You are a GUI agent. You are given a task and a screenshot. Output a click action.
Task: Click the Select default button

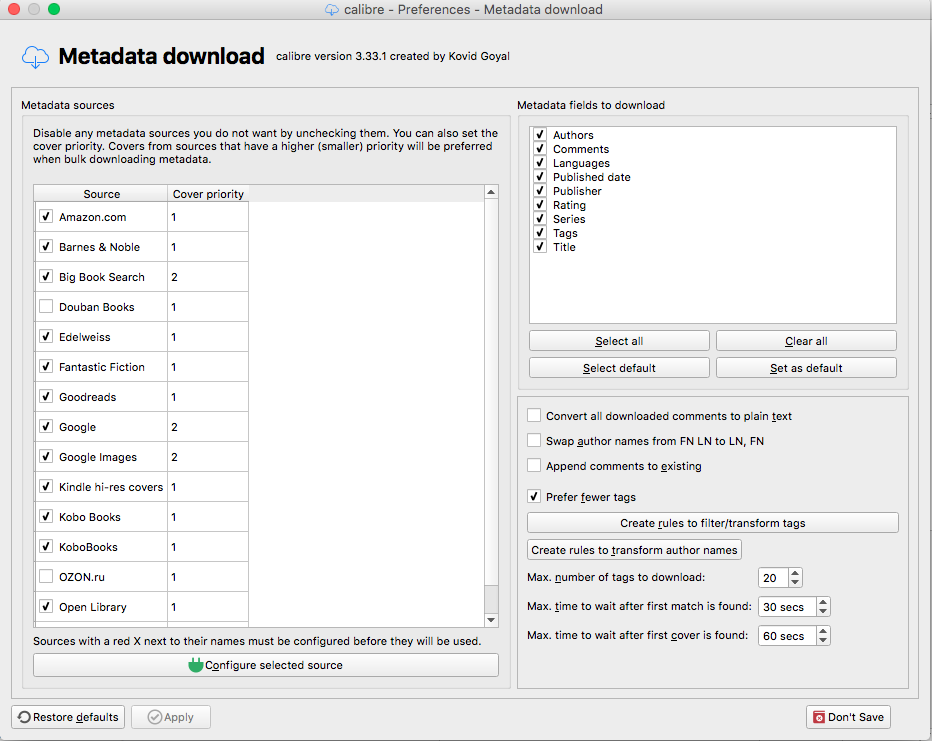click(x=619, y=368)
